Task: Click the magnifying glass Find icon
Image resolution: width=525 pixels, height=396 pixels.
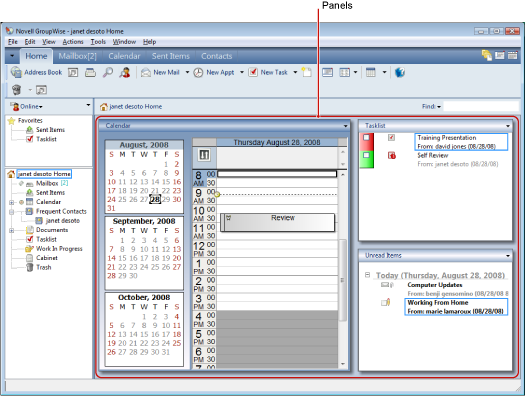Action: tap(107, 72)
